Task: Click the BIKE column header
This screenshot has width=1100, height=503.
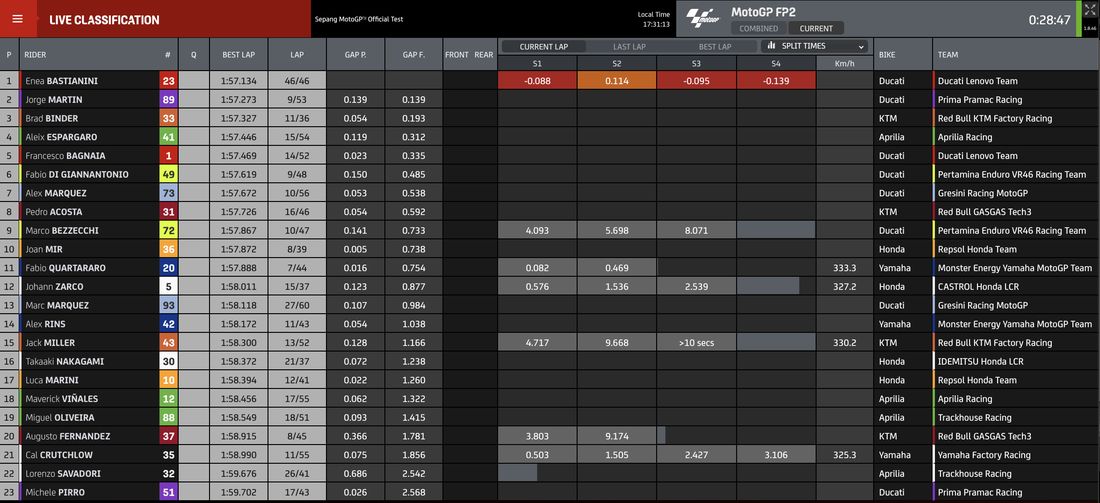Action: tap(887, 55)
